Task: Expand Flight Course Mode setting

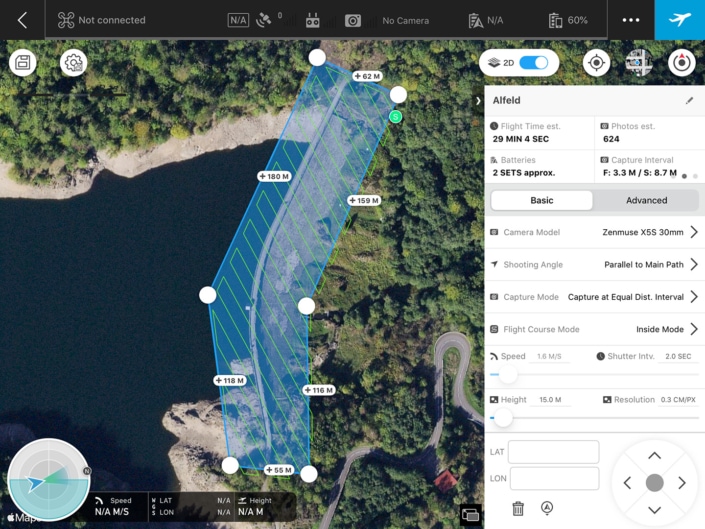Action: (x=693, y=329)
